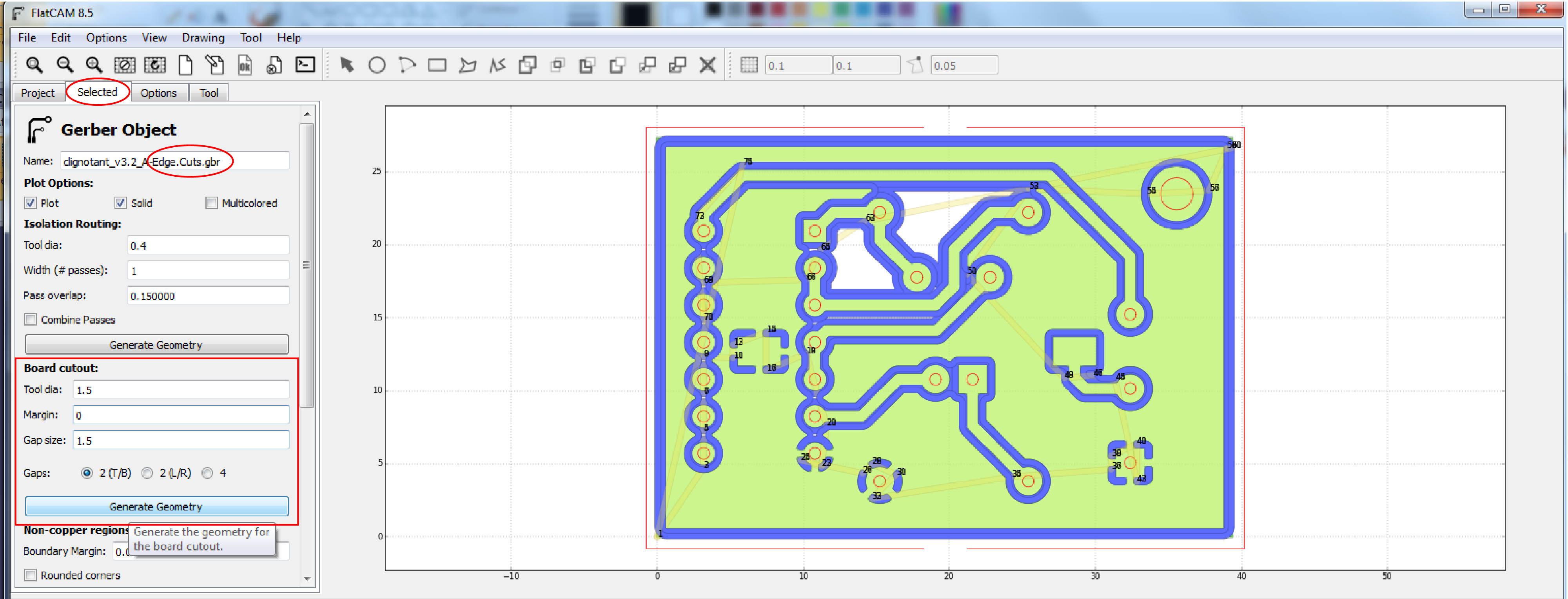Click the zoom out toolbar icon
The width and height of the screenshot is (1568, 599).
pyautogui.click(x=64, y=65)
